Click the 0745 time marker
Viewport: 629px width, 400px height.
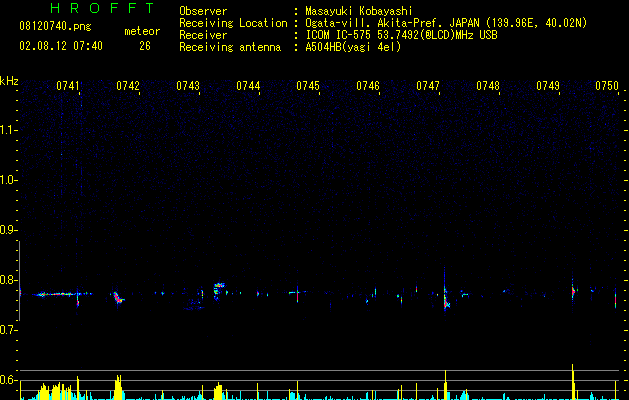pos(308,86)
